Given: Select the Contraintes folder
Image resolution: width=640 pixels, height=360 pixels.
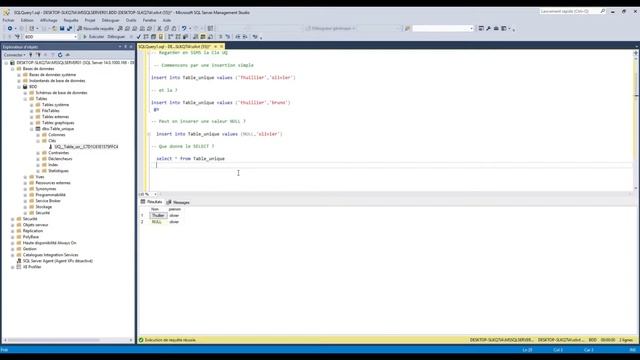Looking at the screenshot, I should tap(58, 153).
